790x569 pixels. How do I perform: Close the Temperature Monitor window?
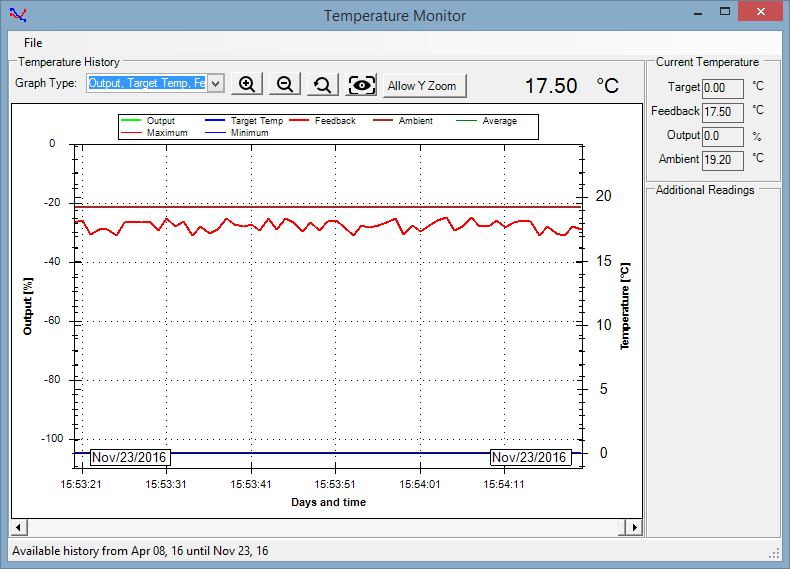tap(761, 12)
